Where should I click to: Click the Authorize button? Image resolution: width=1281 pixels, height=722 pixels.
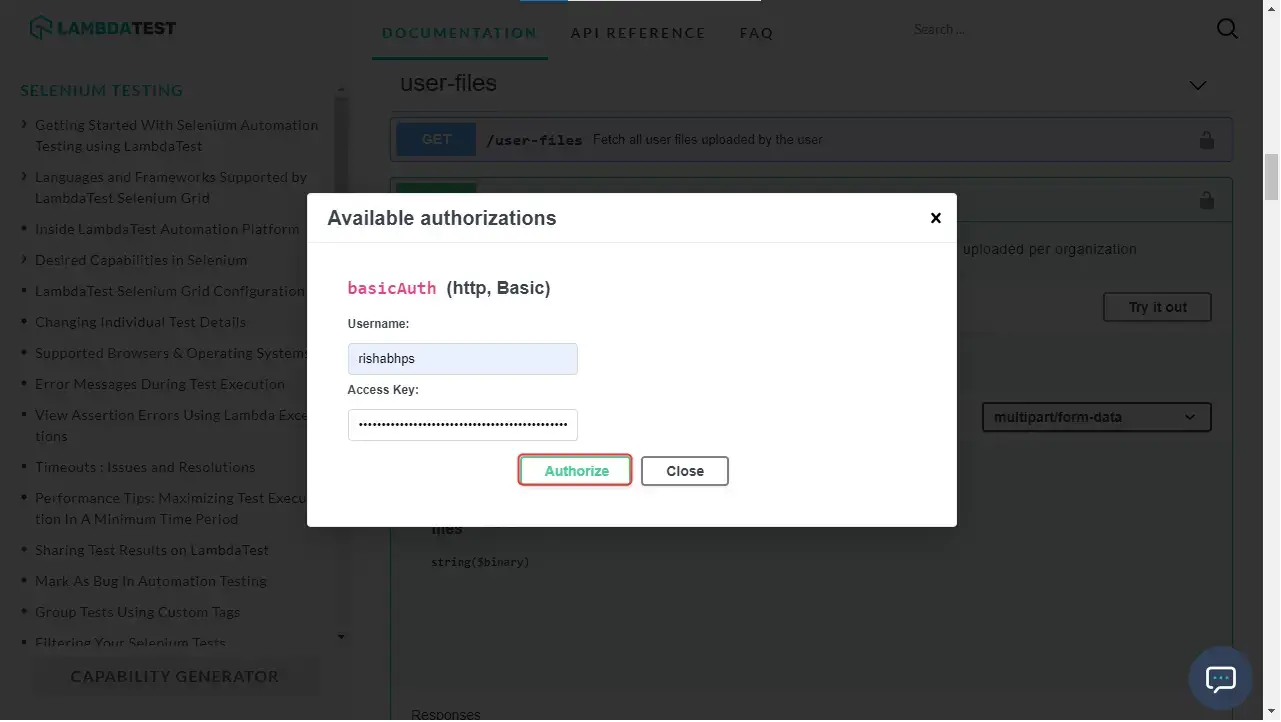(576, 470)
